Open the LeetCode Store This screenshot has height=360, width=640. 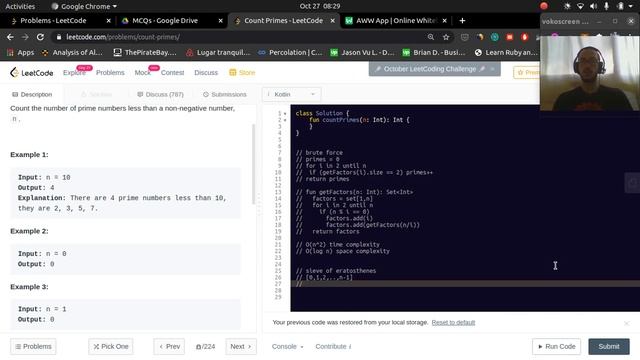point(242,73)
